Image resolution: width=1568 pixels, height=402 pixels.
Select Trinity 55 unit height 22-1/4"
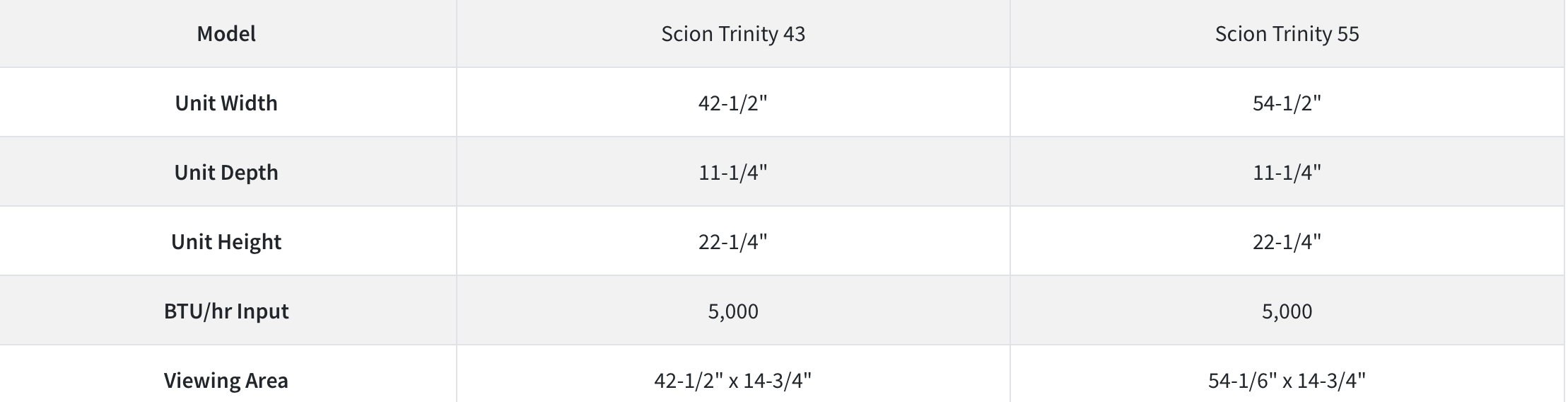tap(1287, 241)
